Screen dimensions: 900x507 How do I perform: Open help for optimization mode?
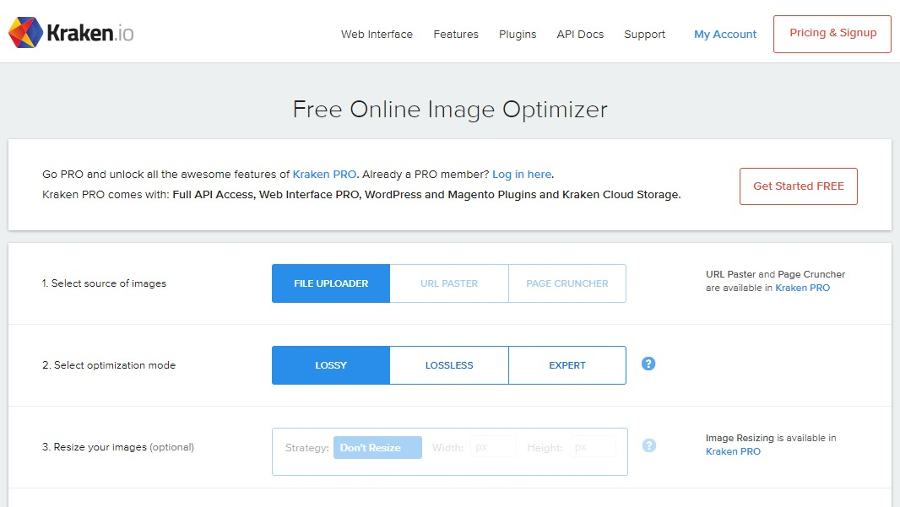tap(648, 363)
